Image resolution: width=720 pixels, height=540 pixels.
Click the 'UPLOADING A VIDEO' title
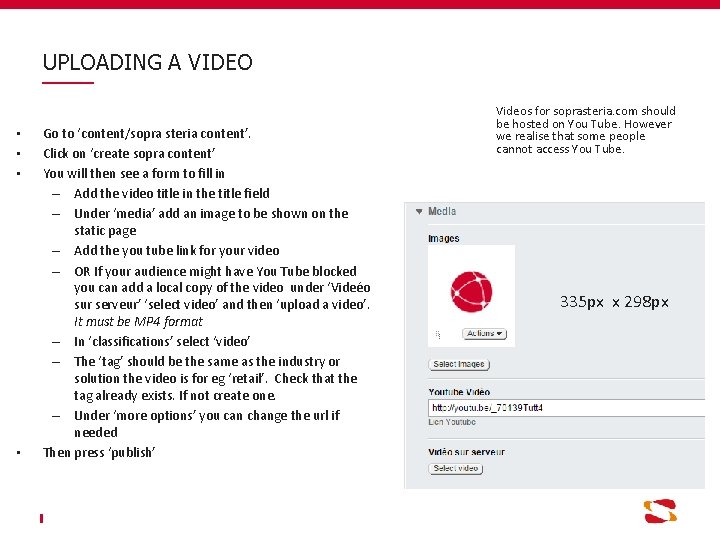147,62
